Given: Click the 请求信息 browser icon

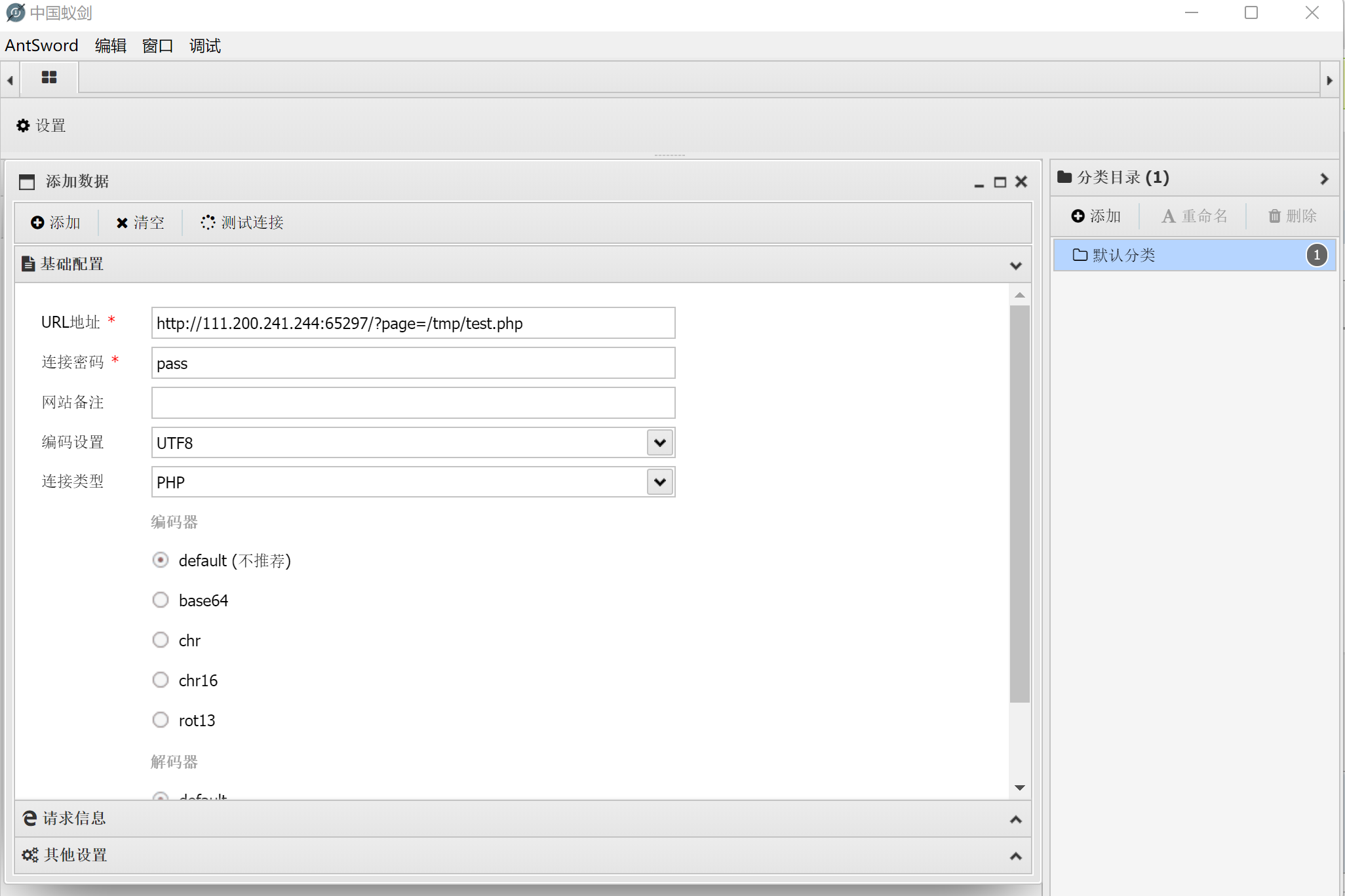Looking at the screenshot, I should point(29,818).
